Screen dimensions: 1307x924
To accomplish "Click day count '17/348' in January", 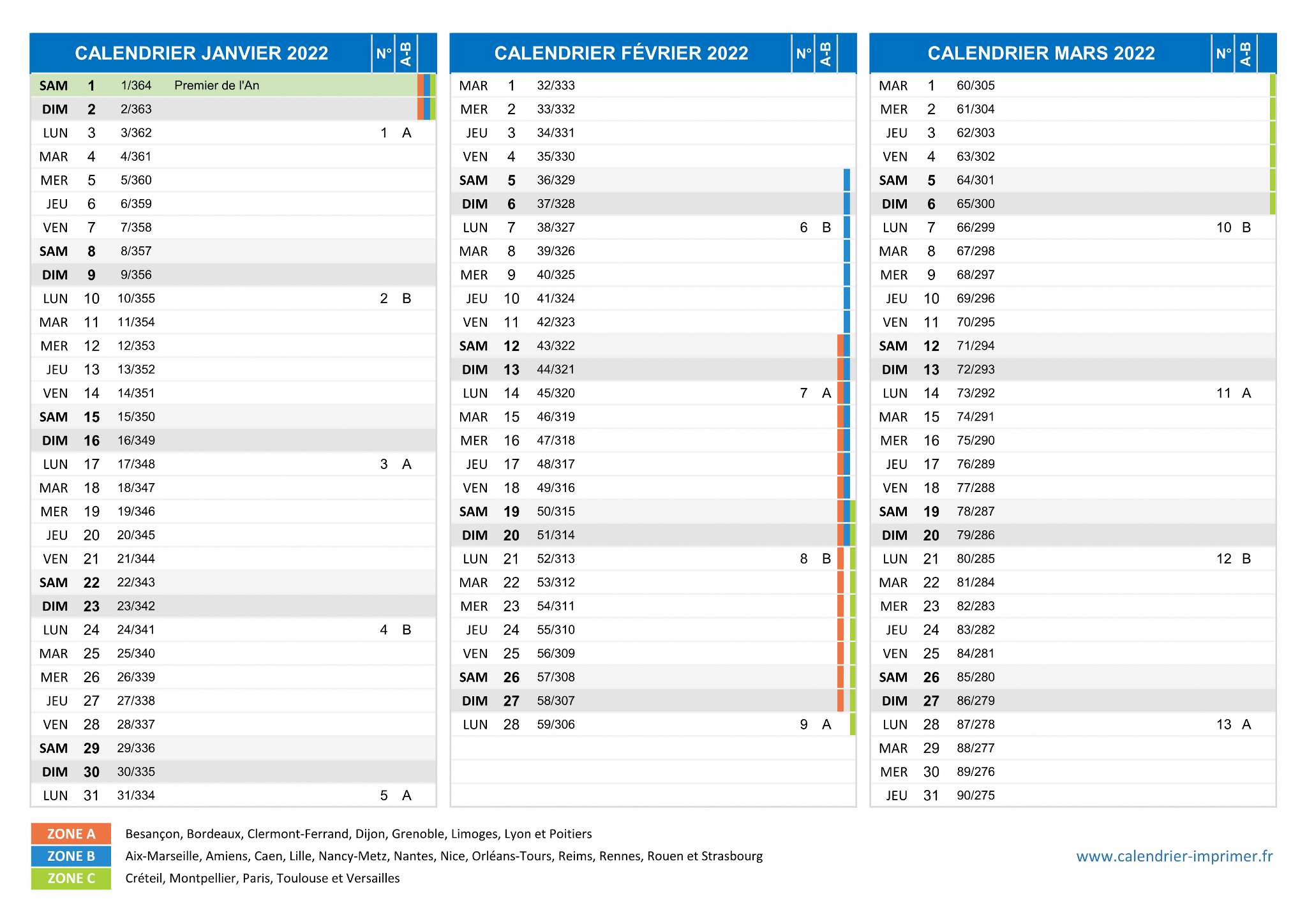I will (136, 464).
